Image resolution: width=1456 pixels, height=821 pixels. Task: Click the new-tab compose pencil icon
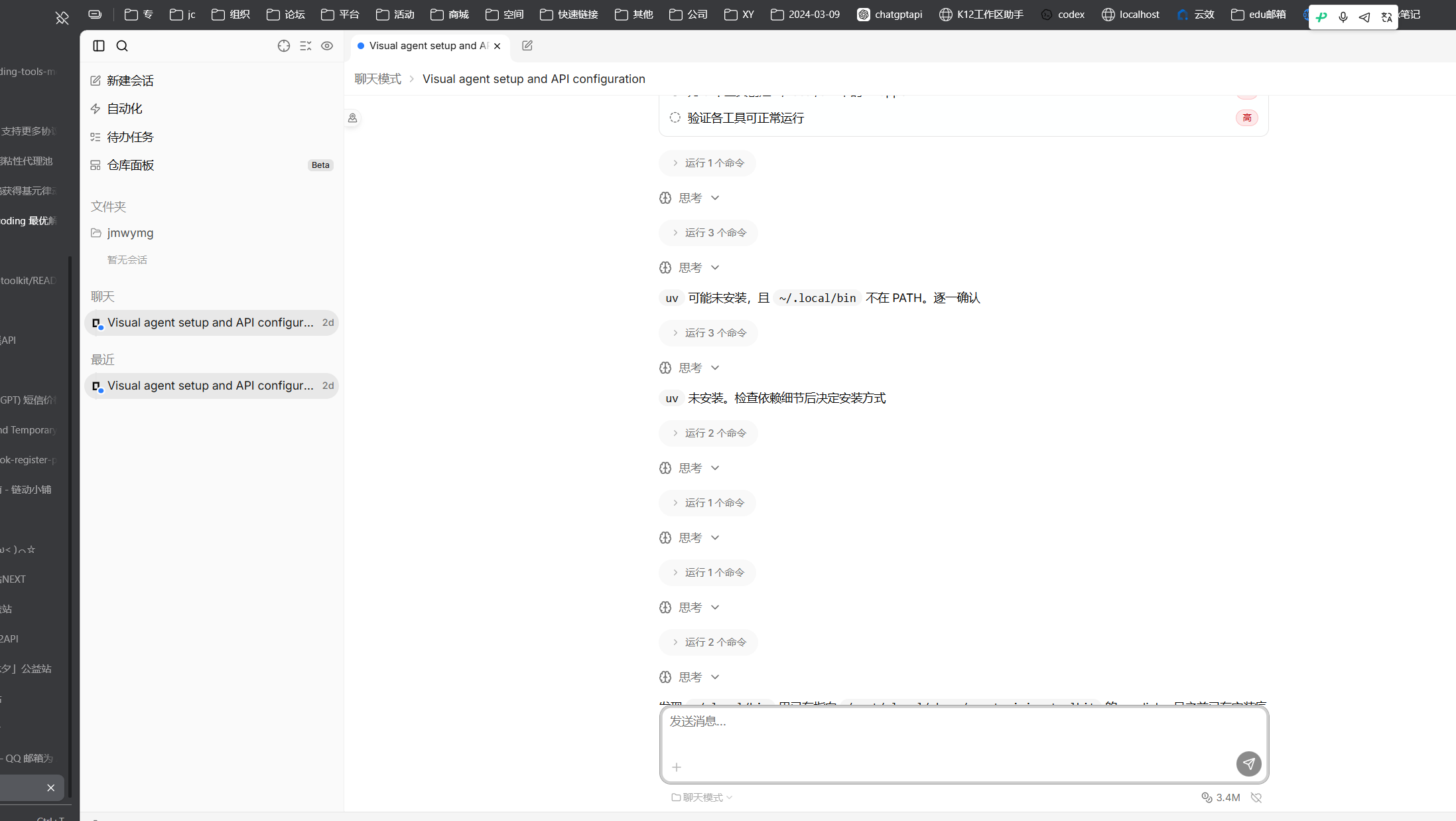click(x=527, y=46)
